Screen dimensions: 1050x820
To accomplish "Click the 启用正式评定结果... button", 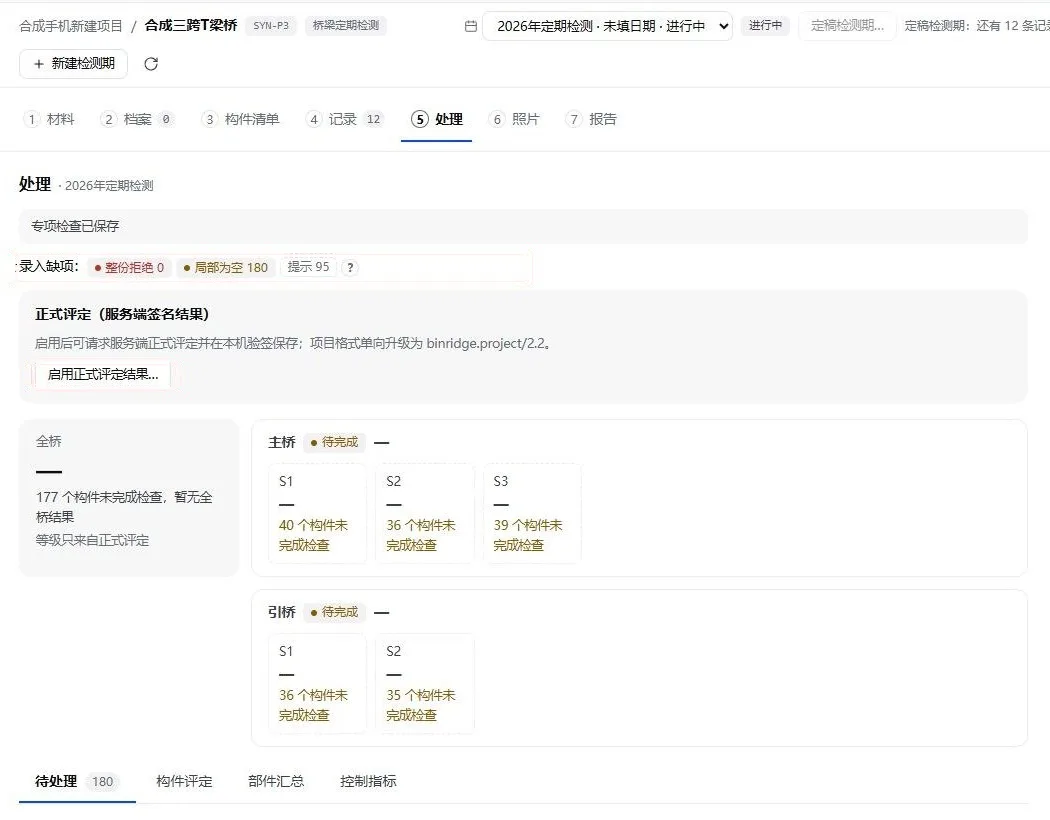I will tap(103, 374).
